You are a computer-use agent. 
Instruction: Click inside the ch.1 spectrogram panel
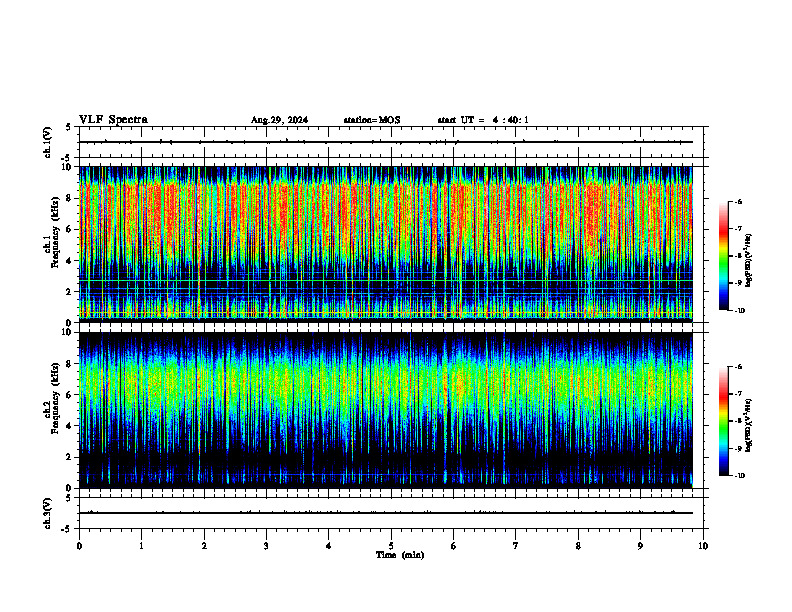tap(386, 244)
